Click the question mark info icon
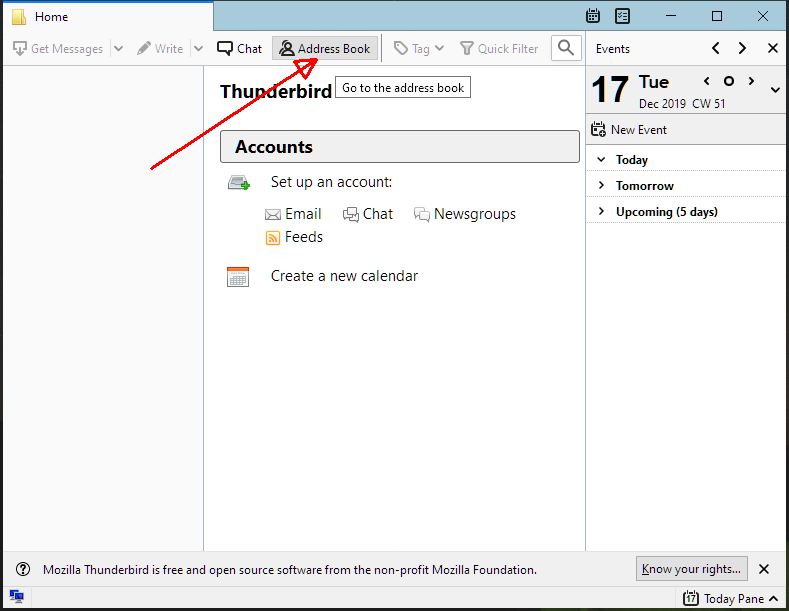789x611 pixels. 23,569
